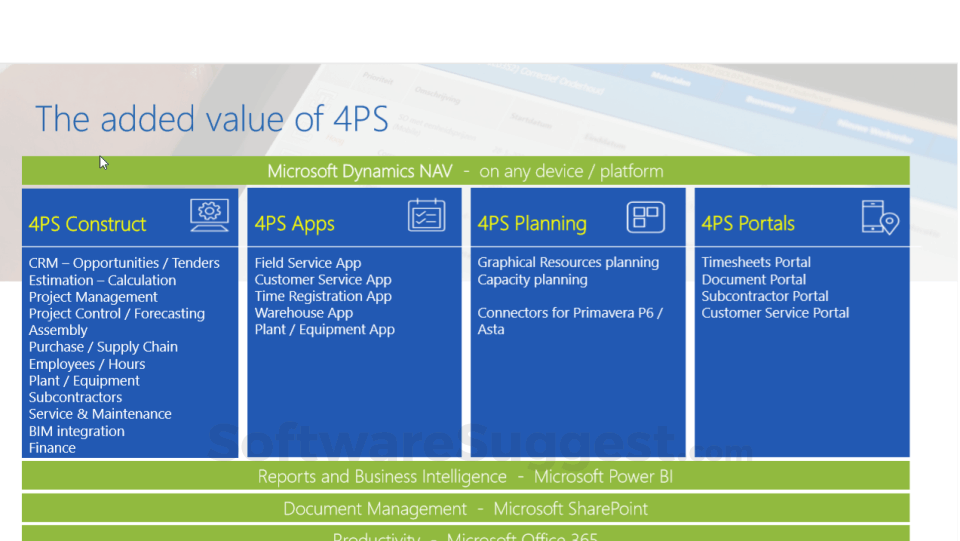This screenshot has height=541, width=960.
Task: Click the 'BIM integration' line
Action: 77,431
